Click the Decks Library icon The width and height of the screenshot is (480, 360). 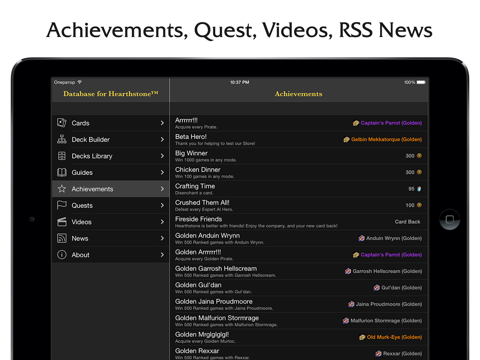[x=62, y=156]
